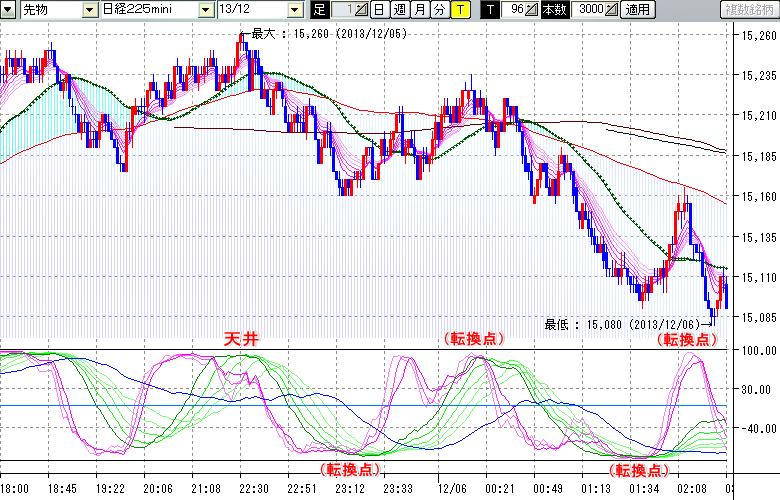Click the yellow T tick button
Viewport: 780px width, 500px height.
[459, 10]
